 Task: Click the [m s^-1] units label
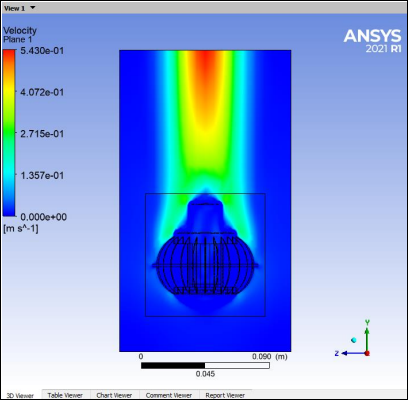21,229
